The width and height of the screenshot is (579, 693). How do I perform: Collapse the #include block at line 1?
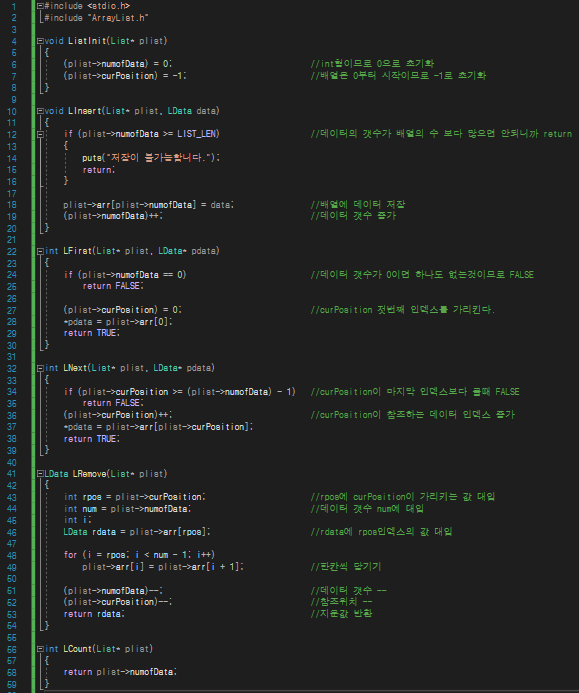click(40, 6)
